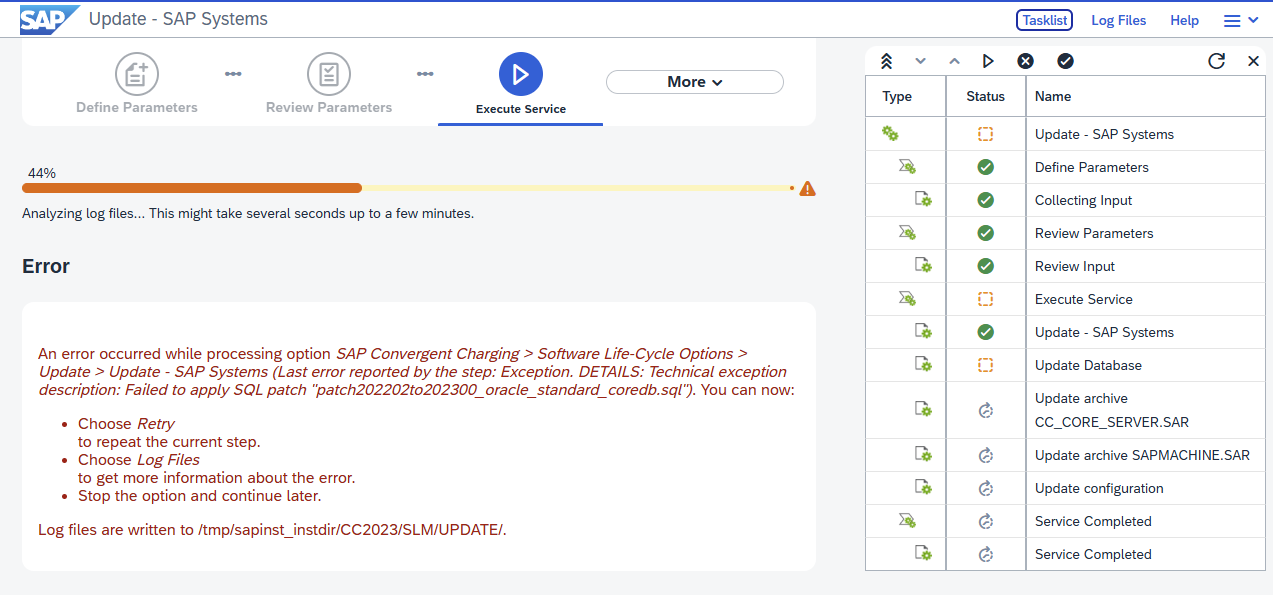The height and width of the screenshot is (595, 1273).
Task: Click tasklist move-down chevron
Action: pos(921,61)
